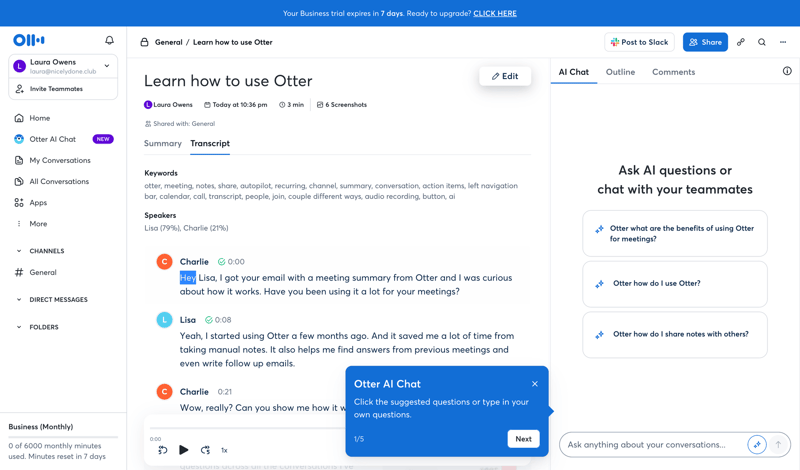This screenshot has width=800, height=470.
Task: Go to Home in sidebar
Action: tap(40, 118)
